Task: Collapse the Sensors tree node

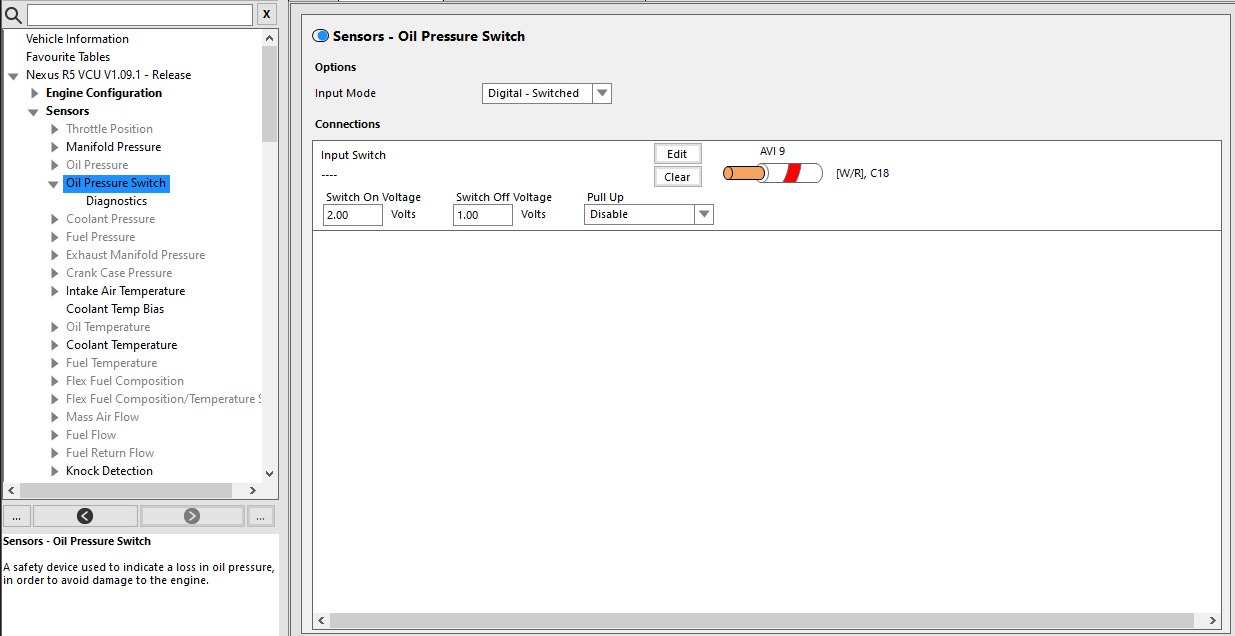Action: (34, 111)
